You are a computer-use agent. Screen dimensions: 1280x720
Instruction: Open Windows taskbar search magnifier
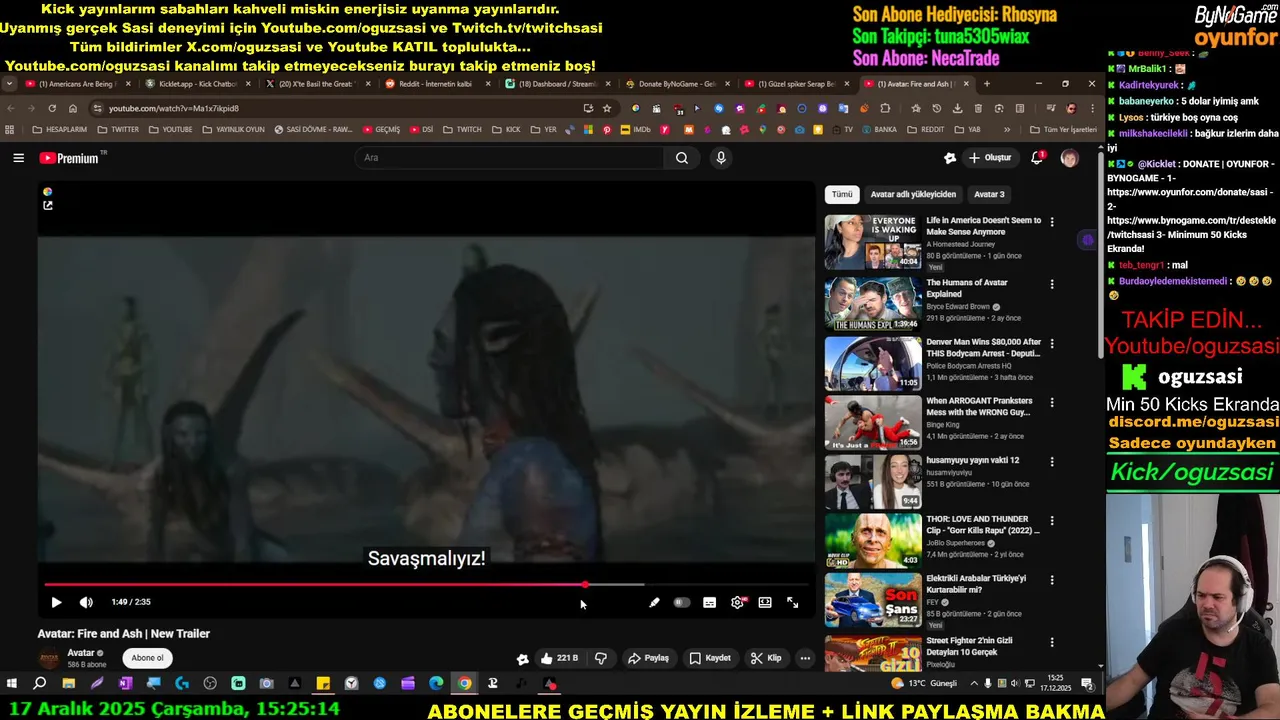(x=40, y=684)
